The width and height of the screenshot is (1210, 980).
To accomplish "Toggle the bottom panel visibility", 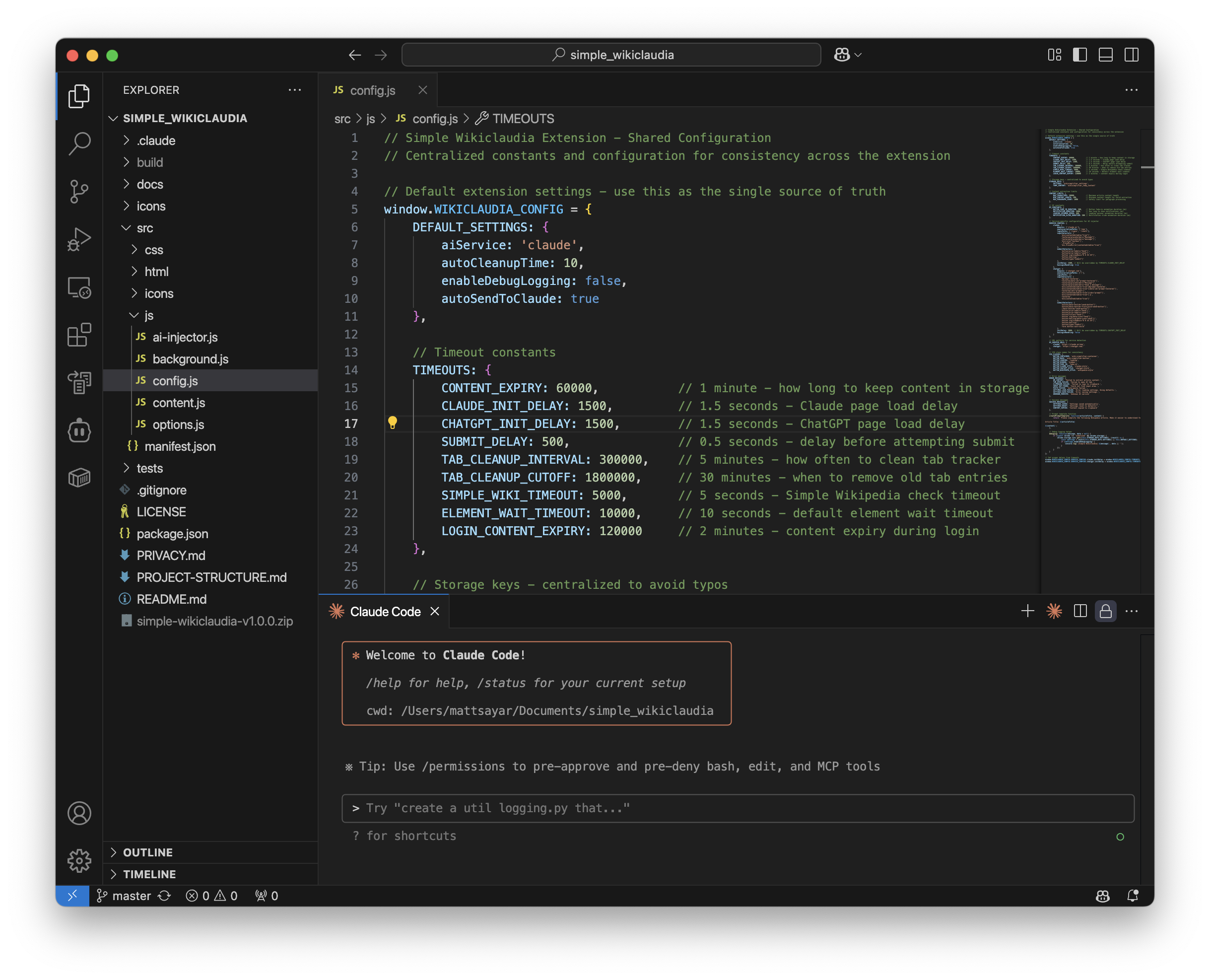I will 1106,55.
